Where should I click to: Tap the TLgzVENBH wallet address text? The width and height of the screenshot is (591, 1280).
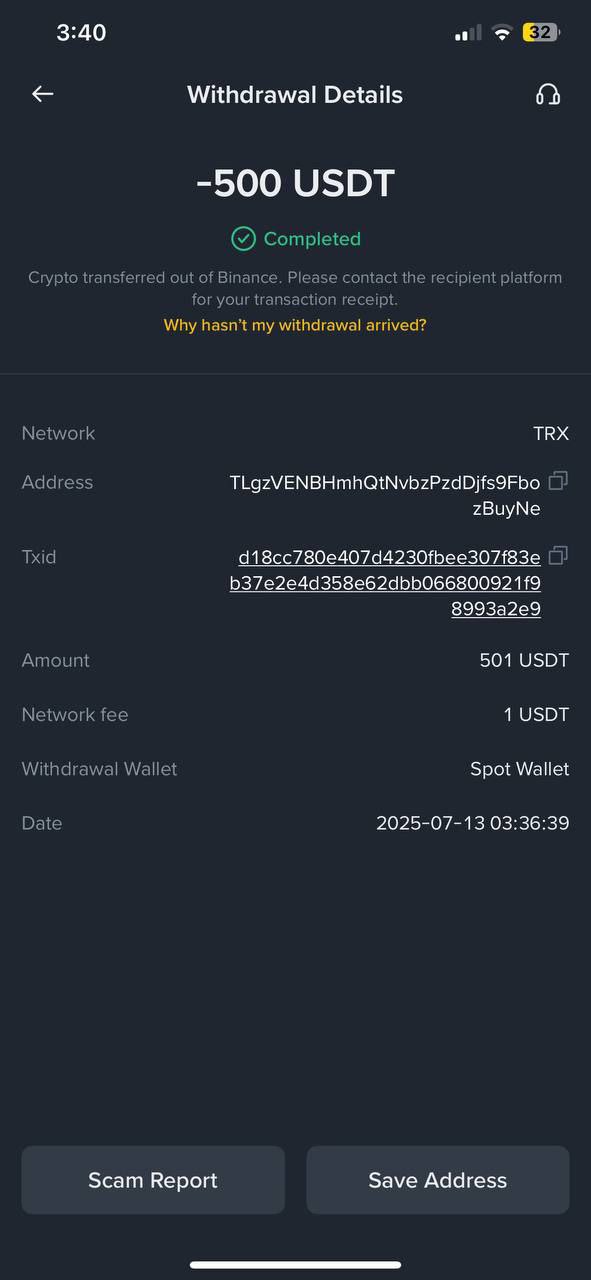point(385,495)
